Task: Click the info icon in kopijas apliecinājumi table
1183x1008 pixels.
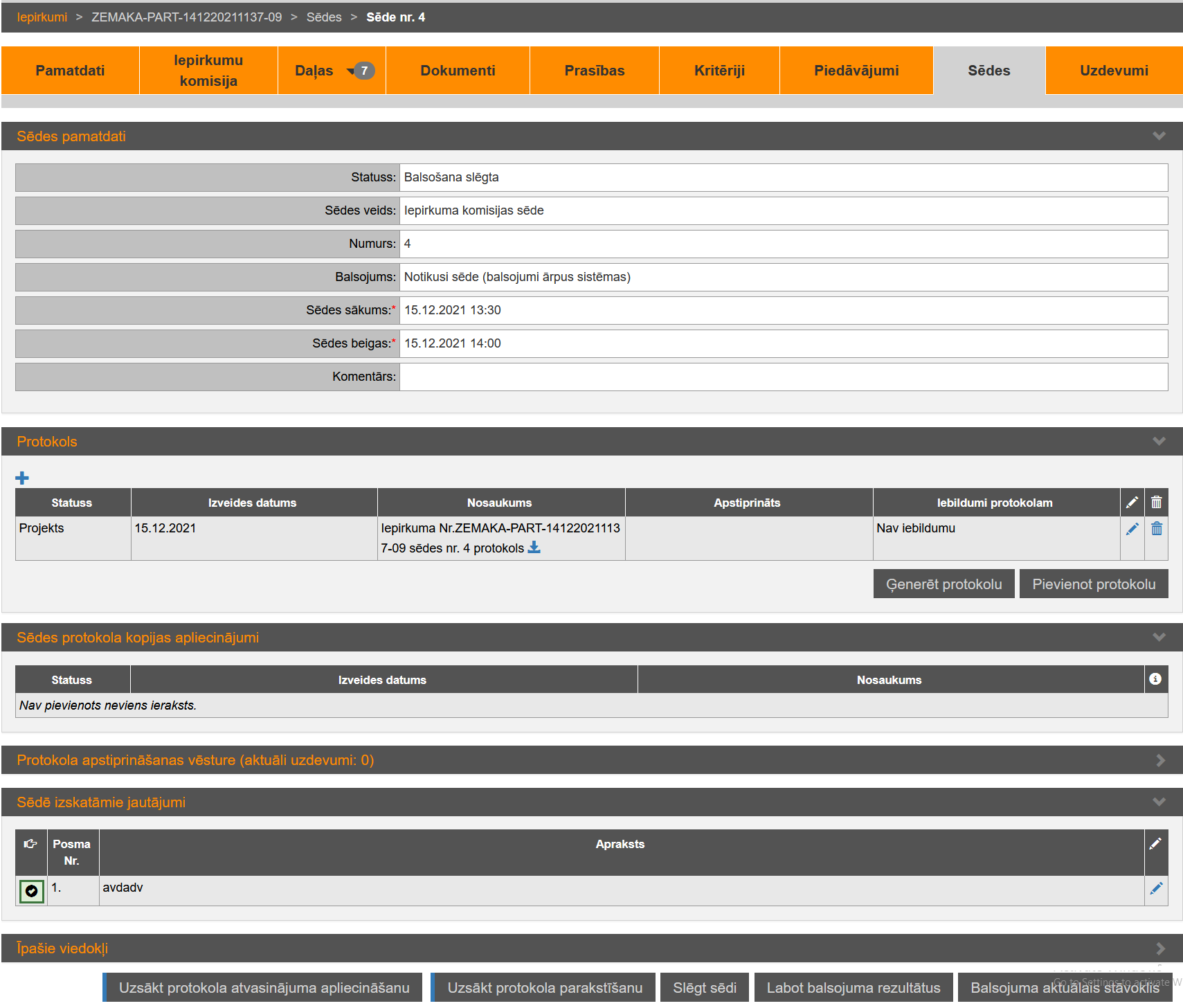Action: pyautogui.click(x=1155, y=679)
